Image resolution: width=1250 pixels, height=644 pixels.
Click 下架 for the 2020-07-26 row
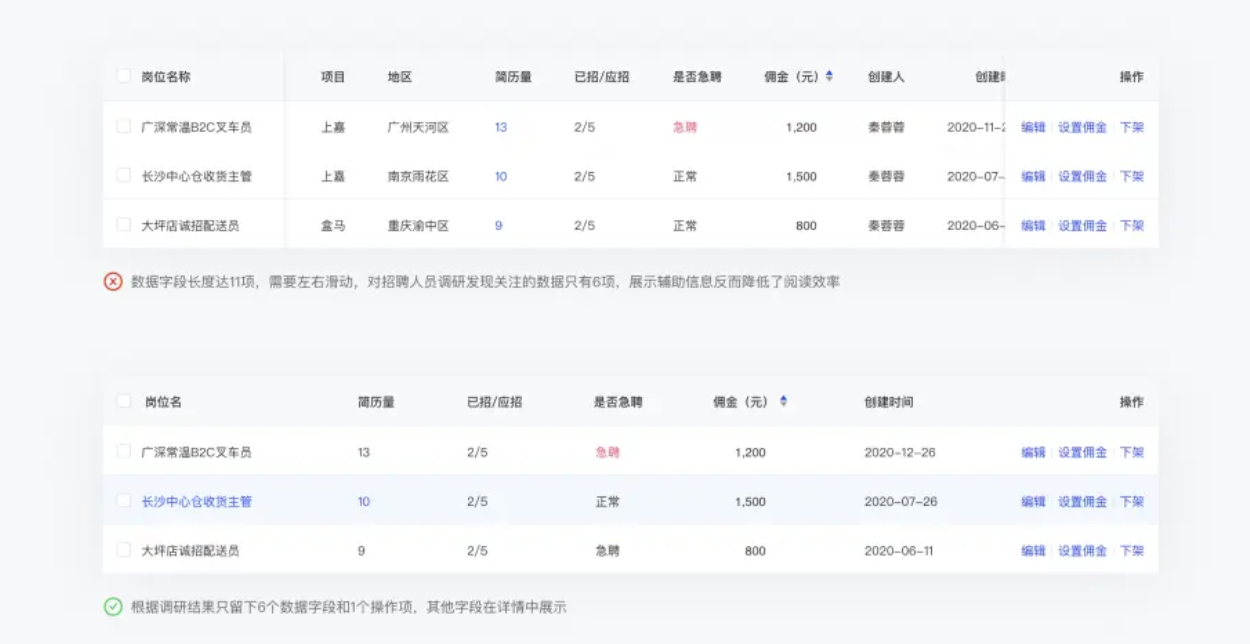(1131, 501)
